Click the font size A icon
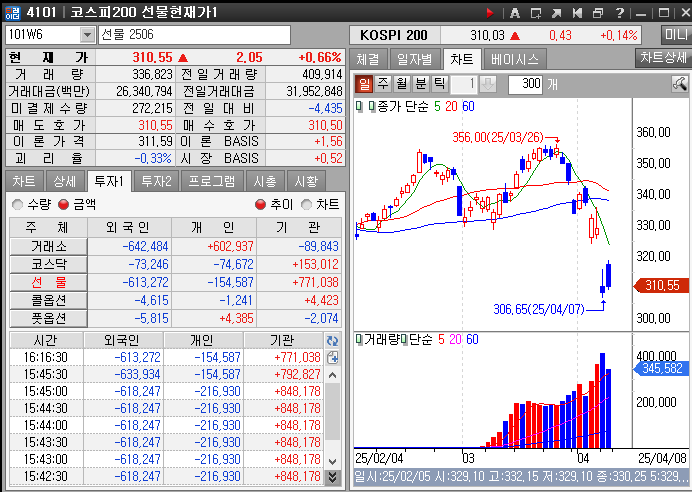The image size is (692, 492). [515, 13]
